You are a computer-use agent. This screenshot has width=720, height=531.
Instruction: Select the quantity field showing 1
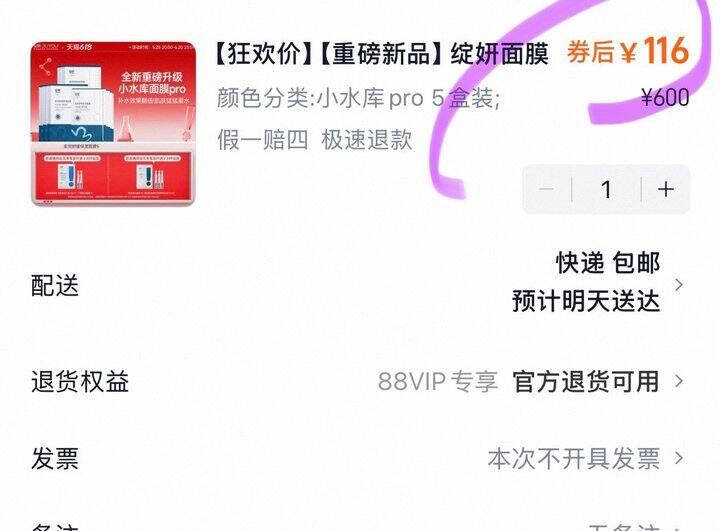click(607, 189)
